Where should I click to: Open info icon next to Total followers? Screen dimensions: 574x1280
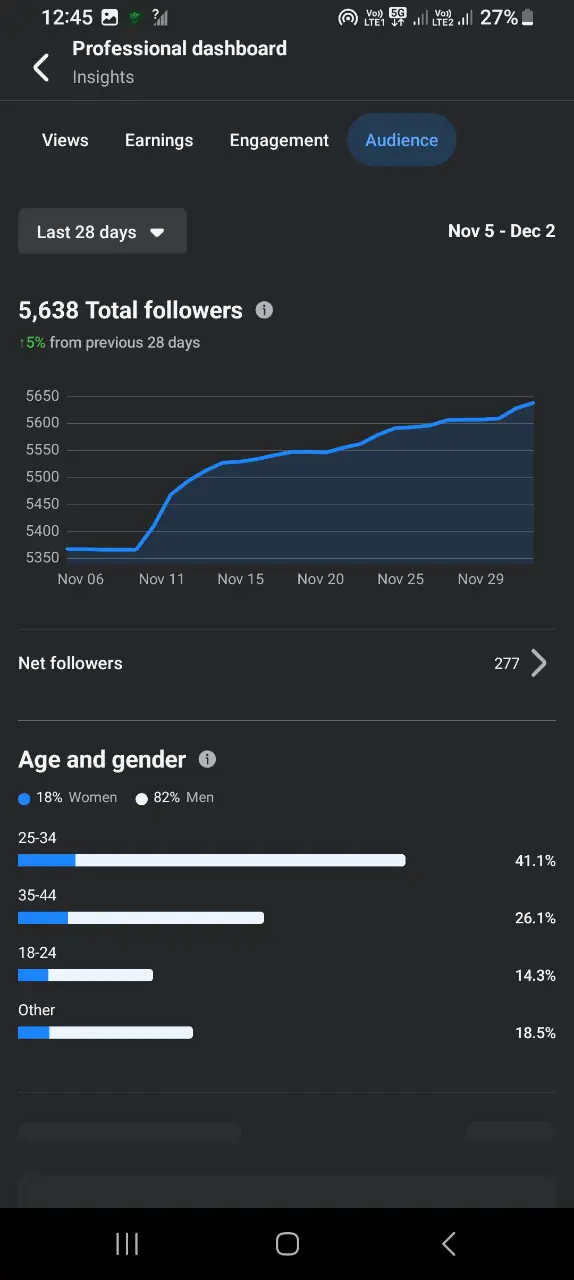[264, 310]
